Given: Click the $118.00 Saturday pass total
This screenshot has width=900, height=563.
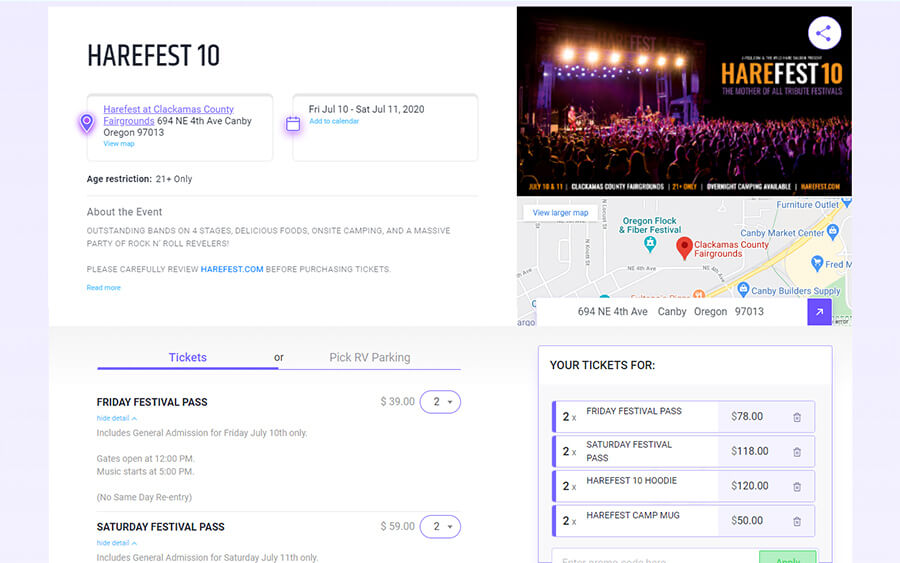Looking at the screenshot, I should [x=750, y=451].
